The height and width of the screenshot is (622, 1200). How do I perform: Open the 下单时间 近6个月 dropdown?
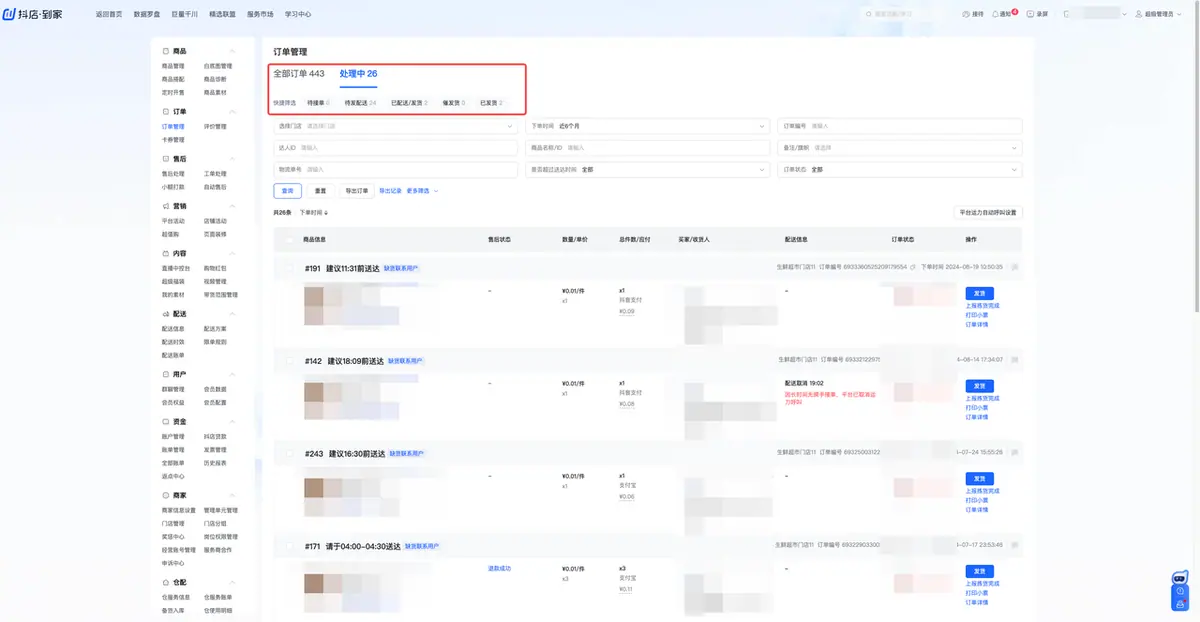coord(648,126)
